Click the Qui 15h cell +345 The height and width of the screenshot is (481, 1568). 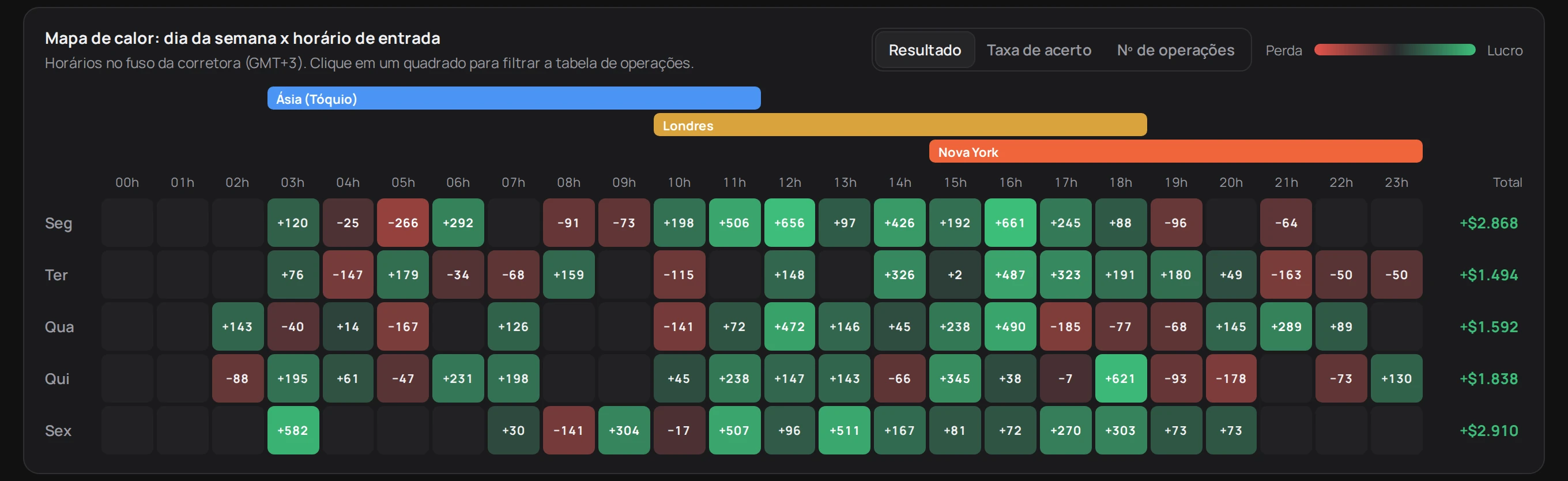[955, 378]
